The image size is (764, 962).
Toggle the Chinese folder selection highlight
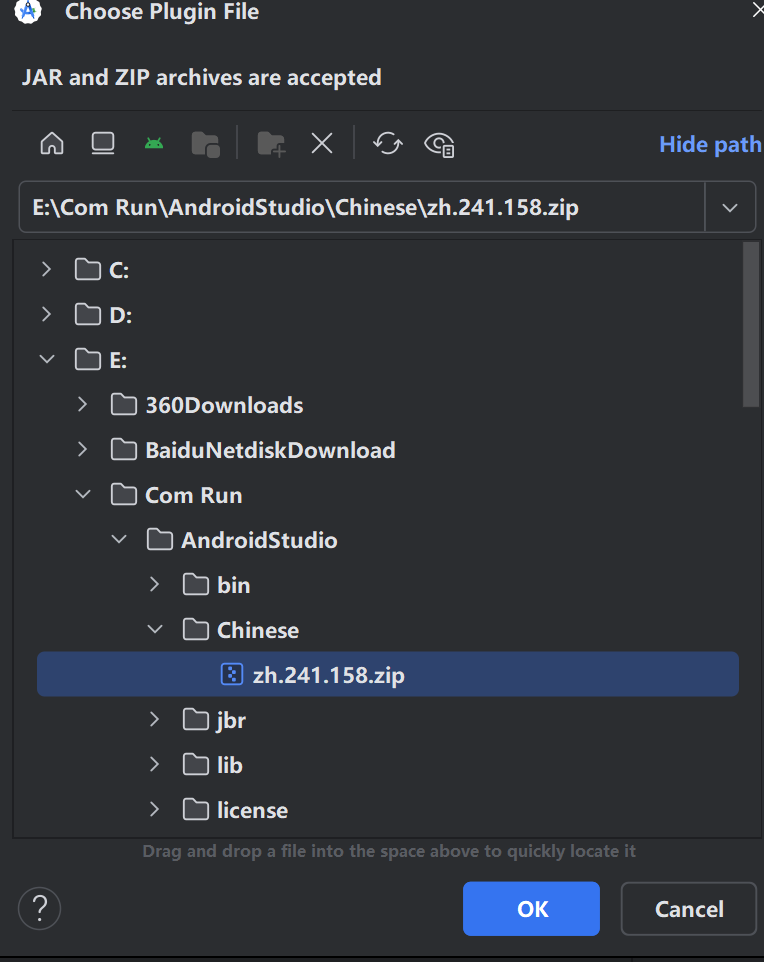[x=257, y=629]
